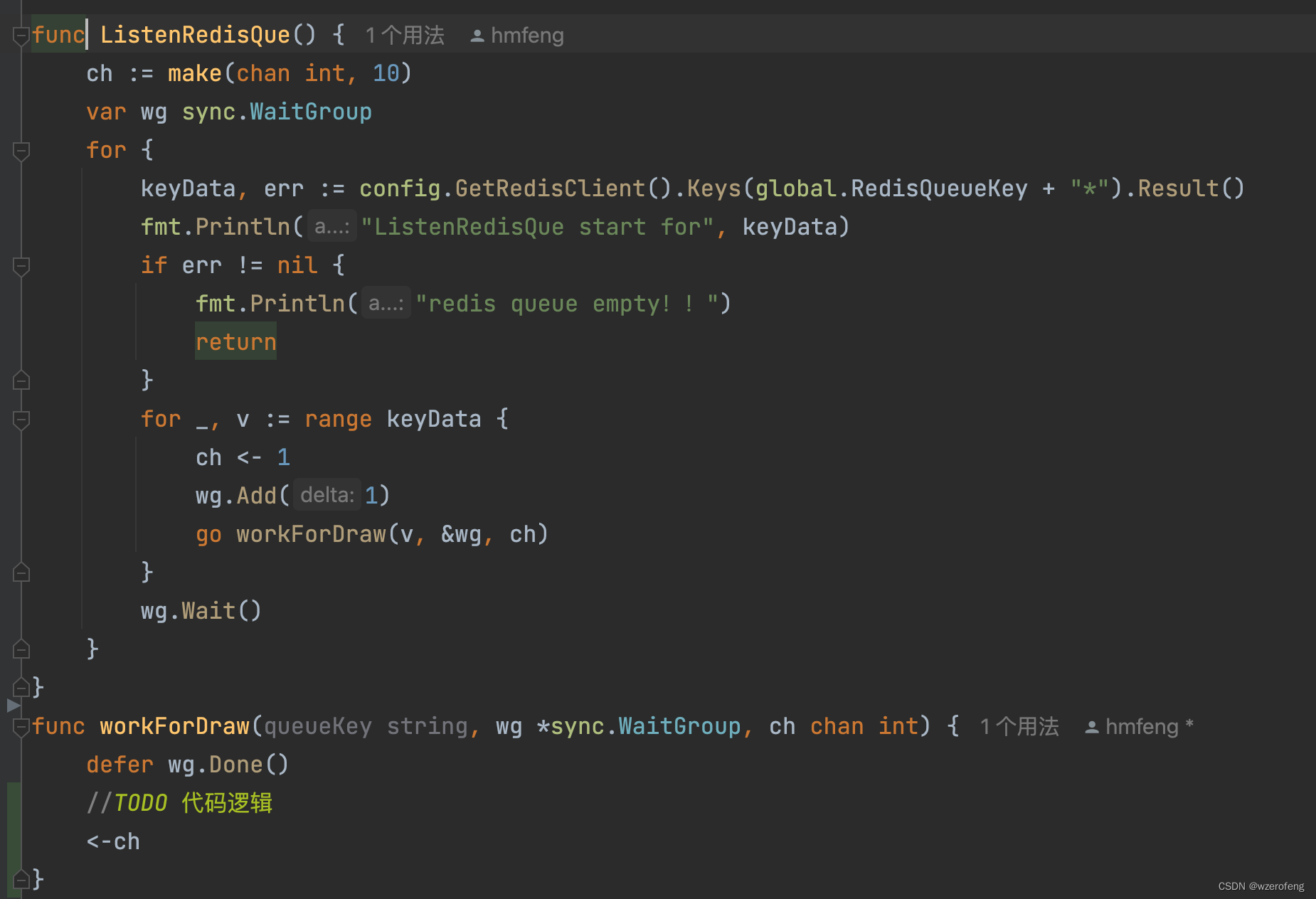The height and width of the screenshot is (899, 1316).
Task: Click the ListenRedisQue function name
Action: point(195,36)
